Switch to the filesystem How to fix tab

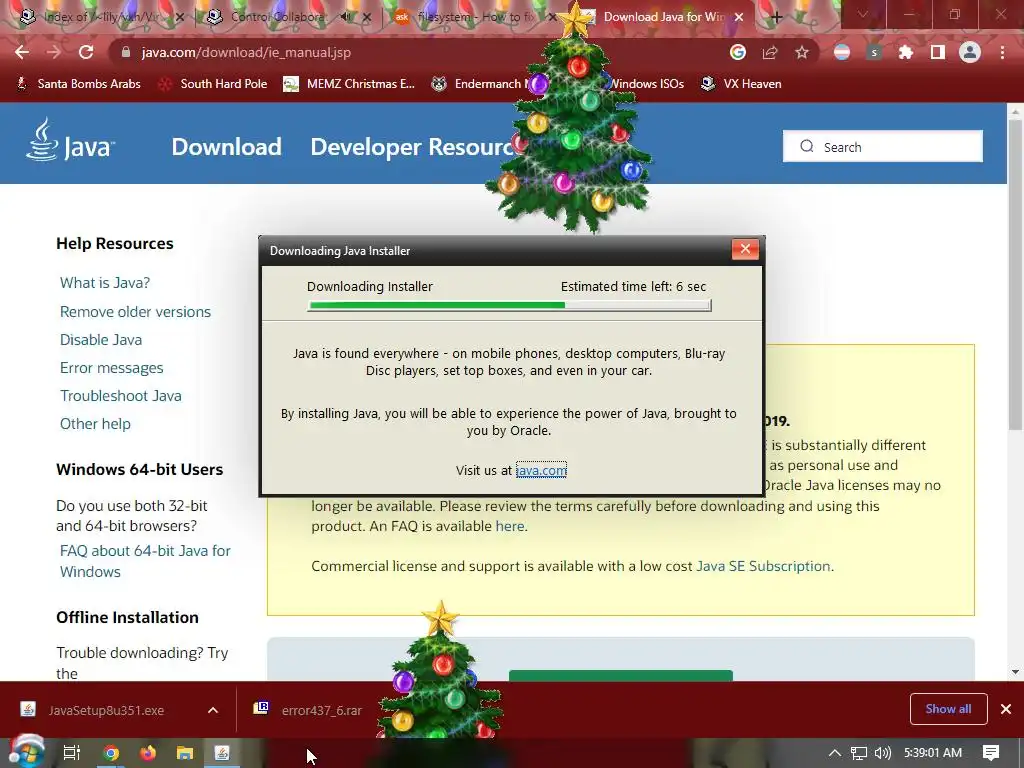point(473,17)
